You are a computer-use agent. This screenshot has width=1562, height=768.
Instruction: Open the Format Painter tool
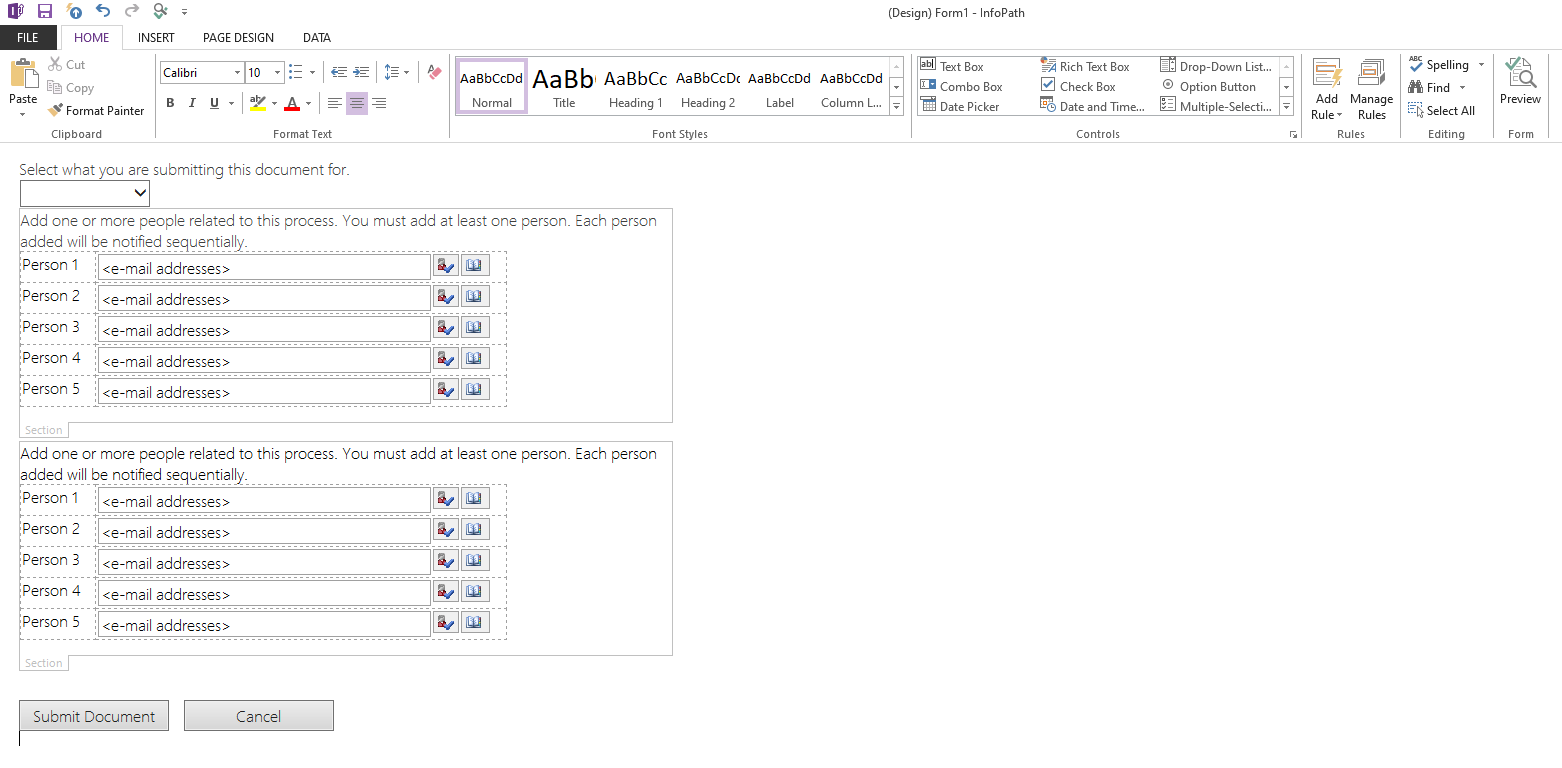coord(96,110)
